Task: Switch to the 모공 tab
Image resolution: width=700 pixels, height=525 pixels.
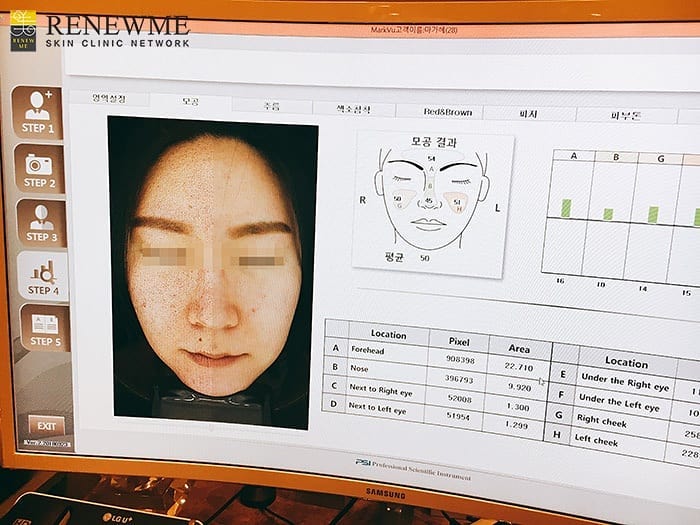Action: coord(191,101)
